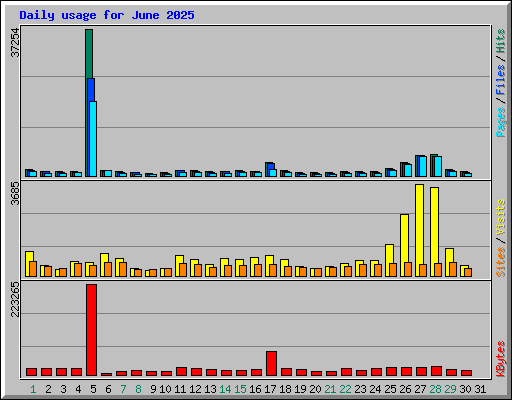Click the yellow visits bar for day 6

[x=104, y=258]
